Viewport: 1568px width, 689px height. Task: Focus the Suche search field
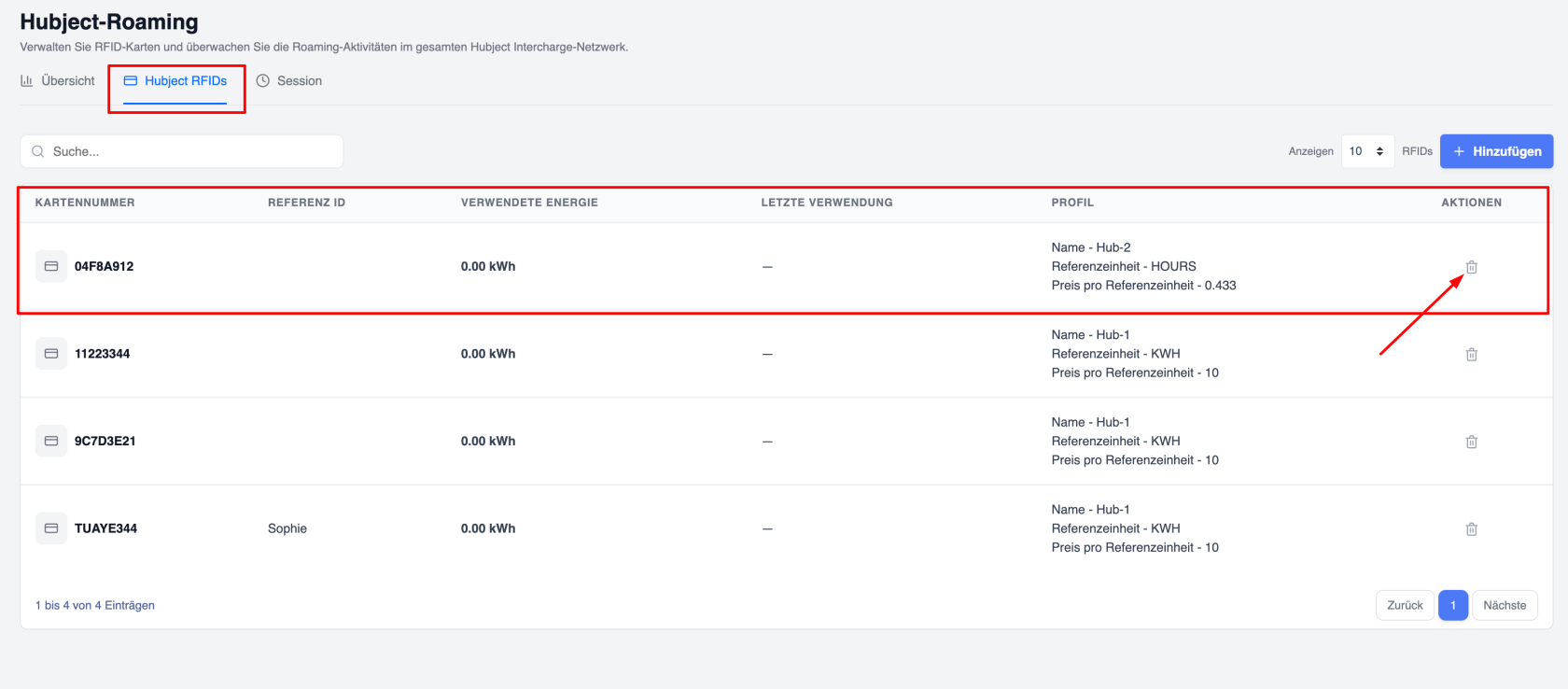click(x=182, y=151)
